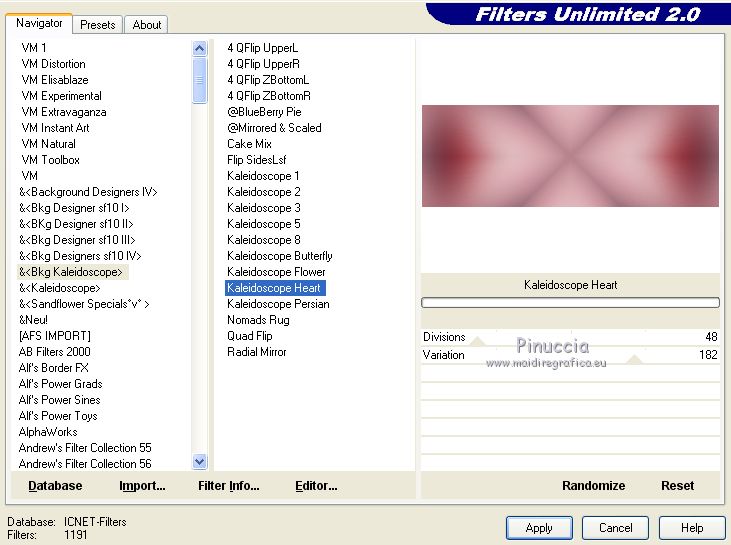This screenshot has height=545, width=731.
Task: Select Alf's Border FX category
Action: tap(54, 368)
